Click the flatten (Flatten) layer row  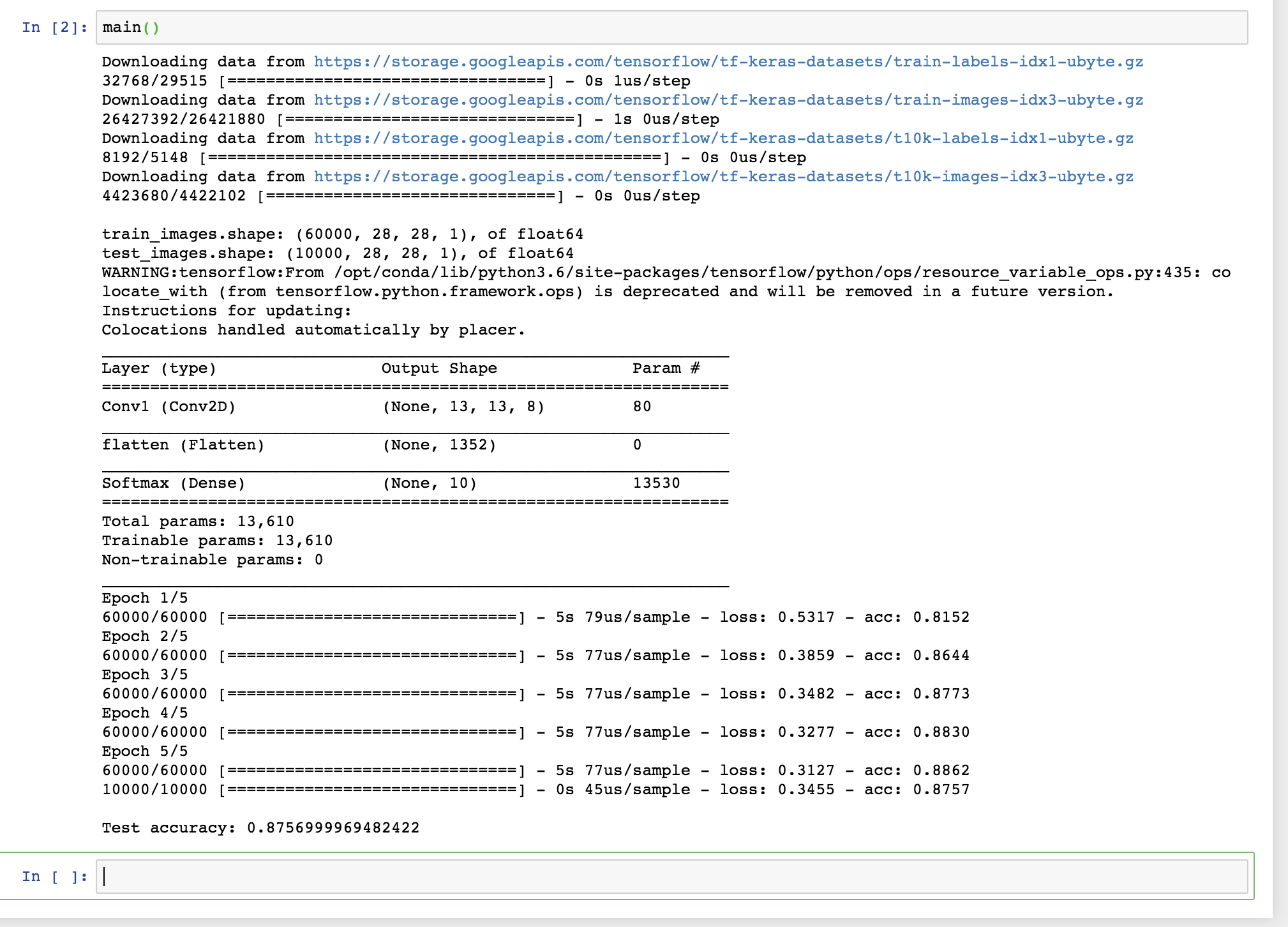pos(183,445)
